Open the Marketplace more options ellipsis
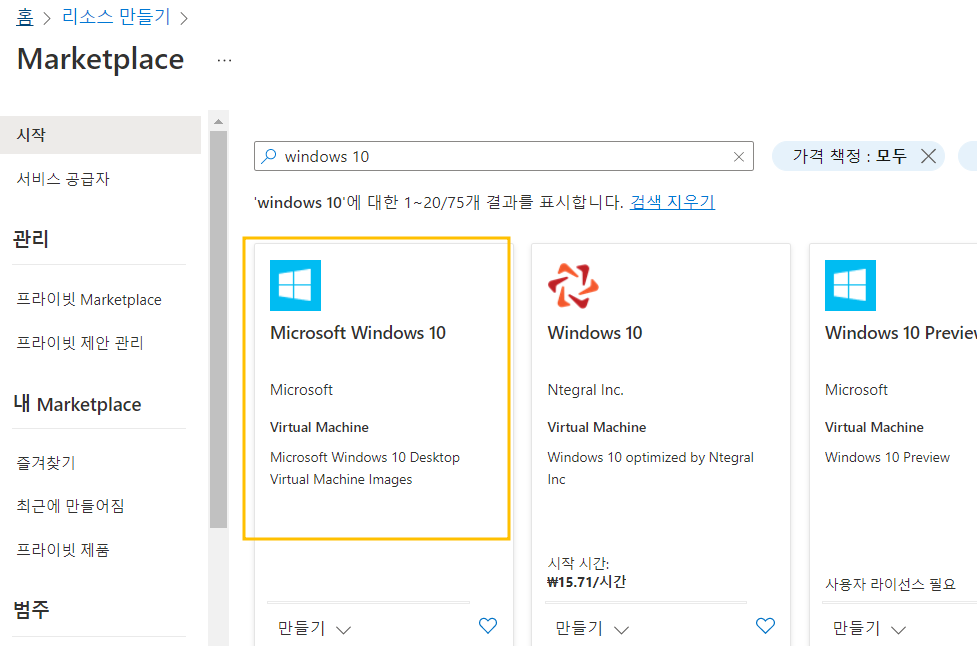977x646 pixels. tap(224, 60)
